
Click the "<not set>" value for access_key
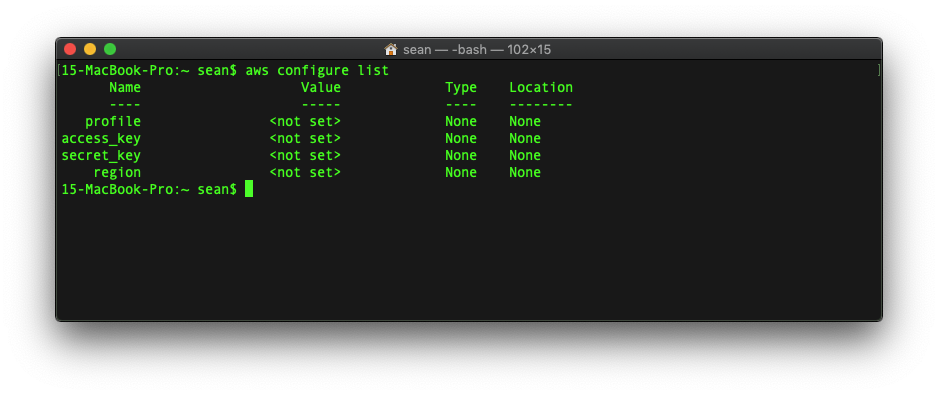[x=305, y=138]
